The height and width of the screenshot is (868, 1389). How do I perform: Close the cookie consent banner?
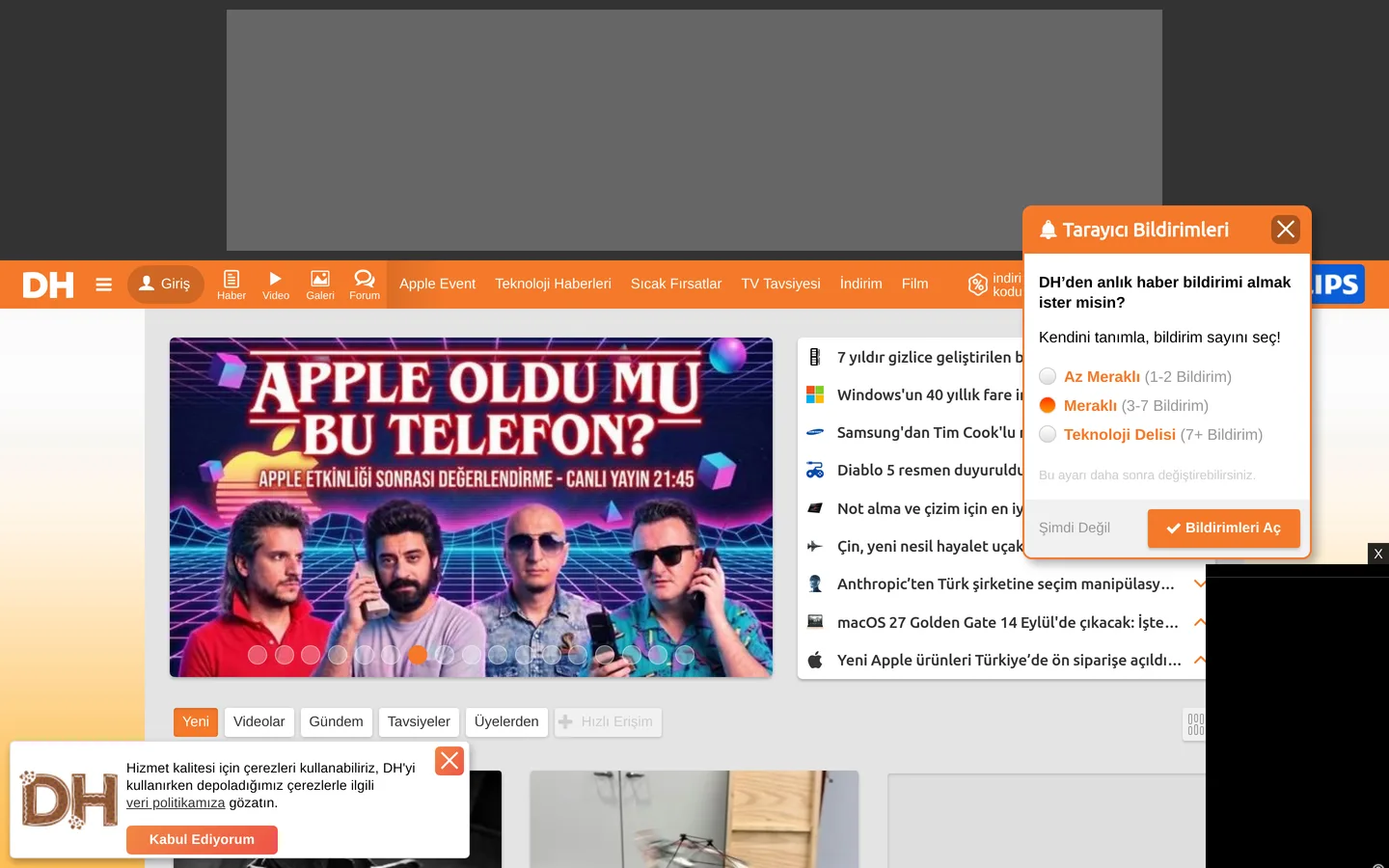(x=449, y=761)
